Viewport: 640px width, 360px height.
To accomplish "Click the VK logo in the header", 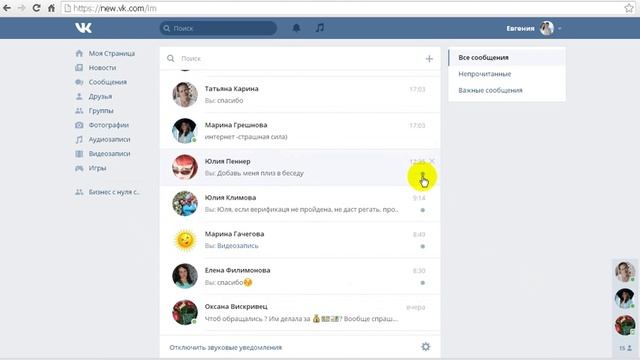I will pos(83,28).
